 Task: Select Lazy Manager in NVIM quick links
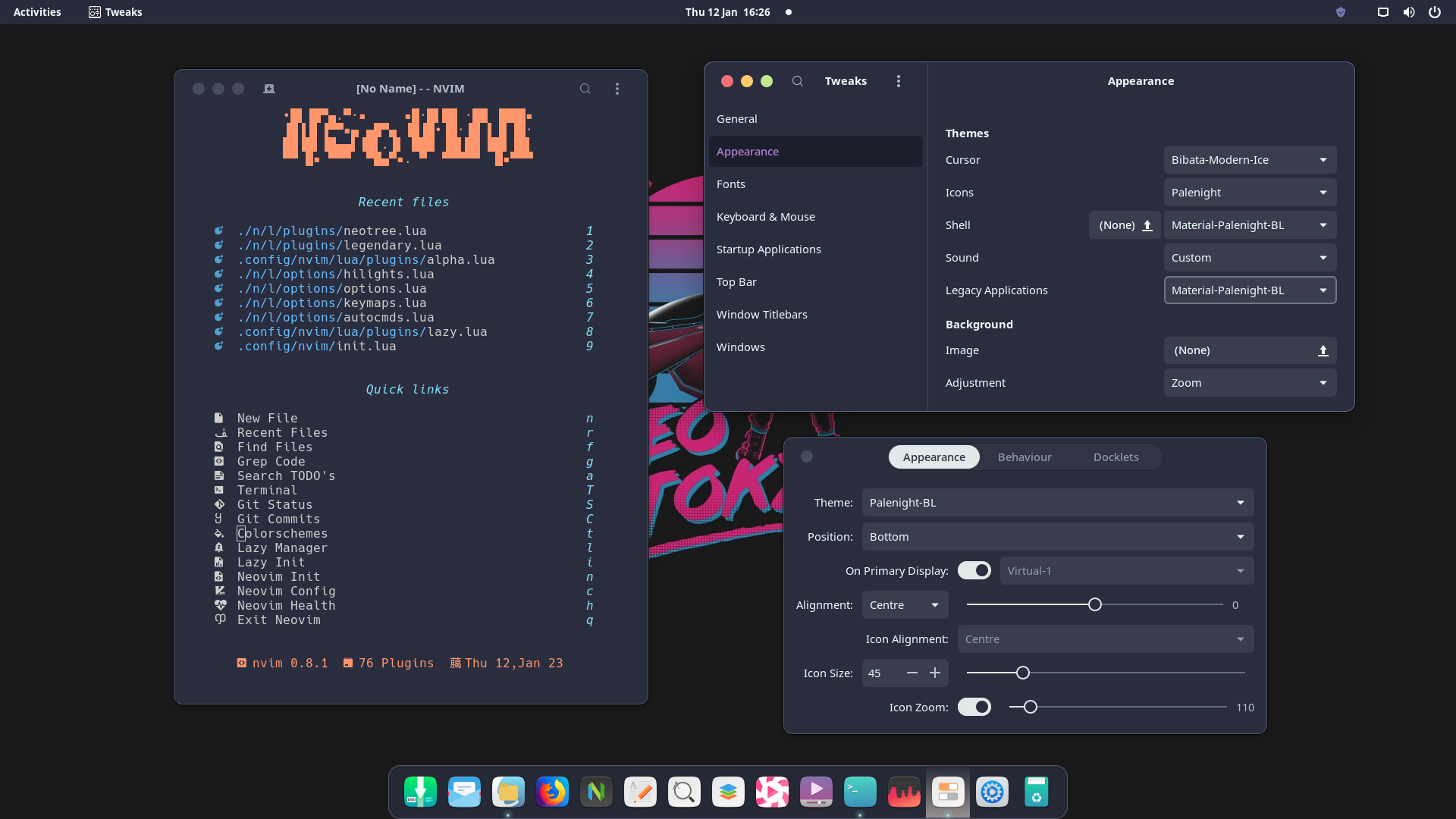tap(405, 548)
